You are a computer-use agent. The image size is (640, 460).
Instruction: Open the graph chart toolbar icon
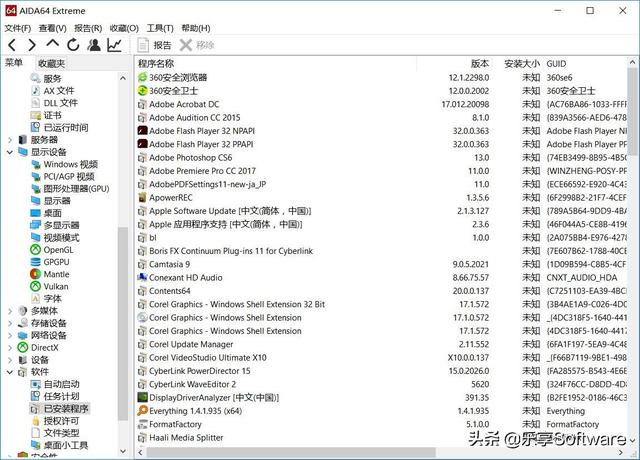coord(114,45)
